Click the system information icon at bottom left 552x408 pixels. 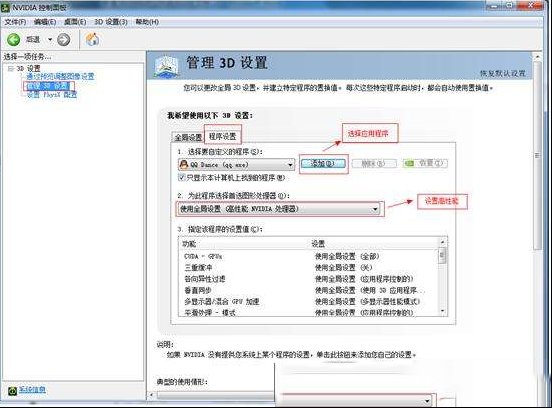coord(13,390)
